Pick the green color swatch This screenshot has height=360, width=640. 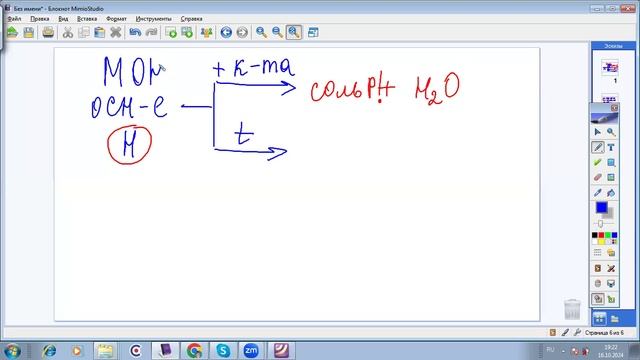(x=608, y=235)
